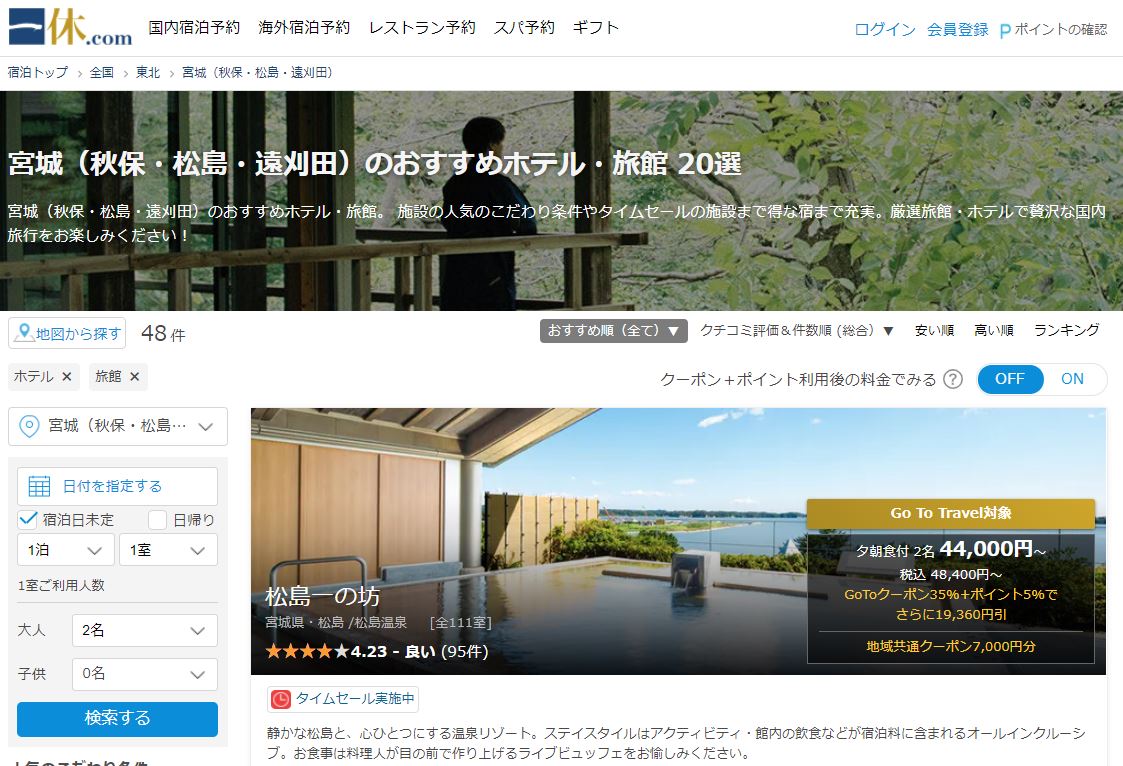This screenshot has width=1123, height=766.
Task: Open the 大人 2名 adults dropdown
Action: (144, 630)
